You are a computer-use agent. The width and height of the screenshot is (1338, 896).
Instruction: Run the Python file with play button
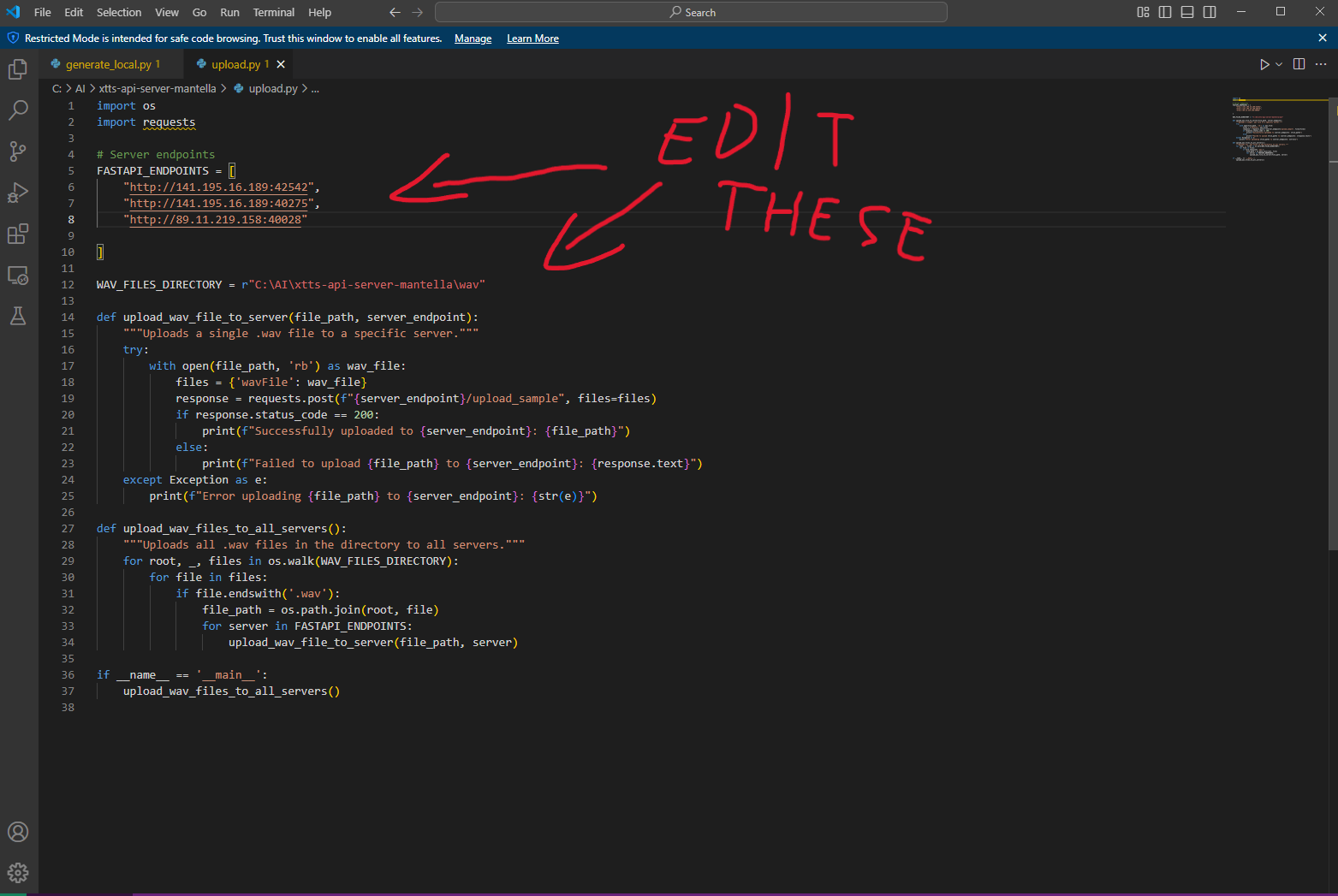[1264, 64]
